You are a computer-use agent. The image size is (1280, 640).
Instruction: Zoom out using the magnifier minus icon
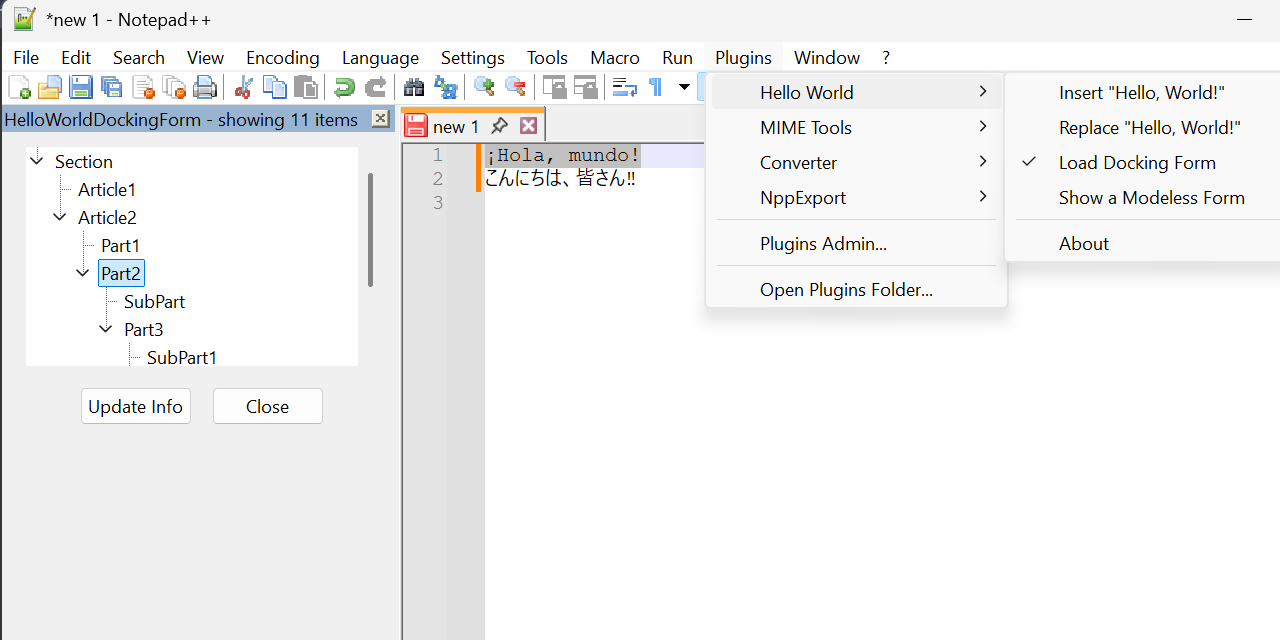pyautogui.click(x=515, y=87)
